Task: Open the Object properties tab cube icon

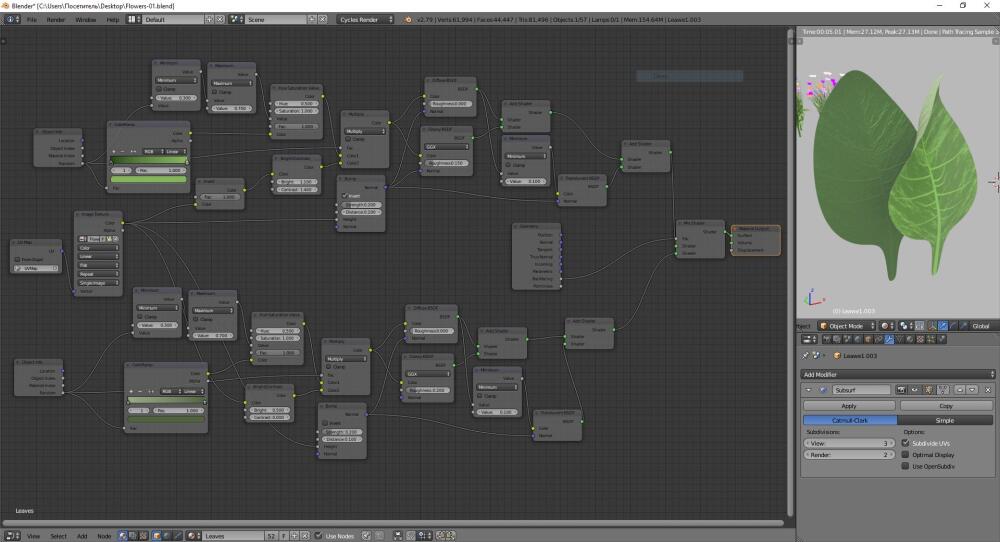Action: click(x=867, y=339)
